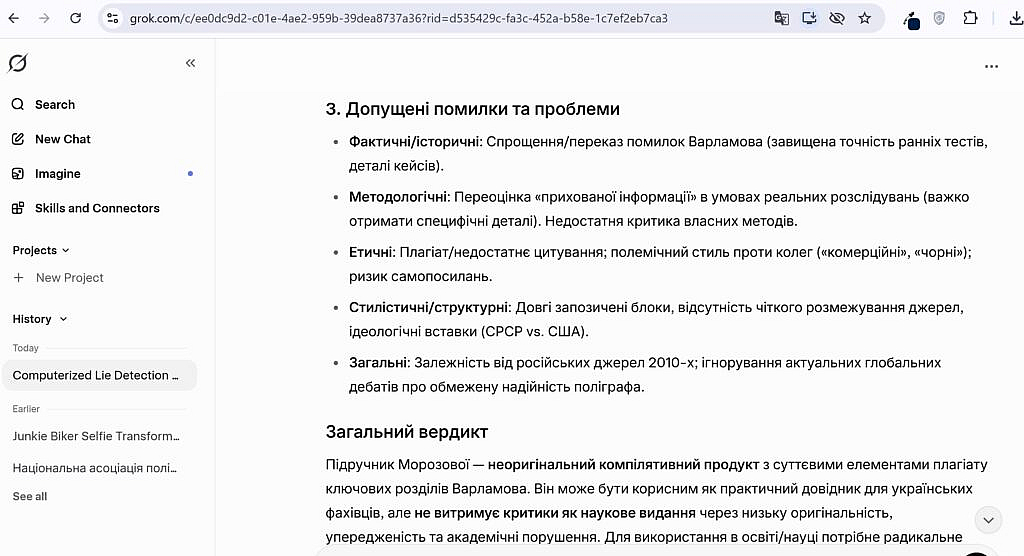Image resolution: width=1024 pixels, height=556 pixels.
Task: Go back to the previous page
Action: pos(14,18)
